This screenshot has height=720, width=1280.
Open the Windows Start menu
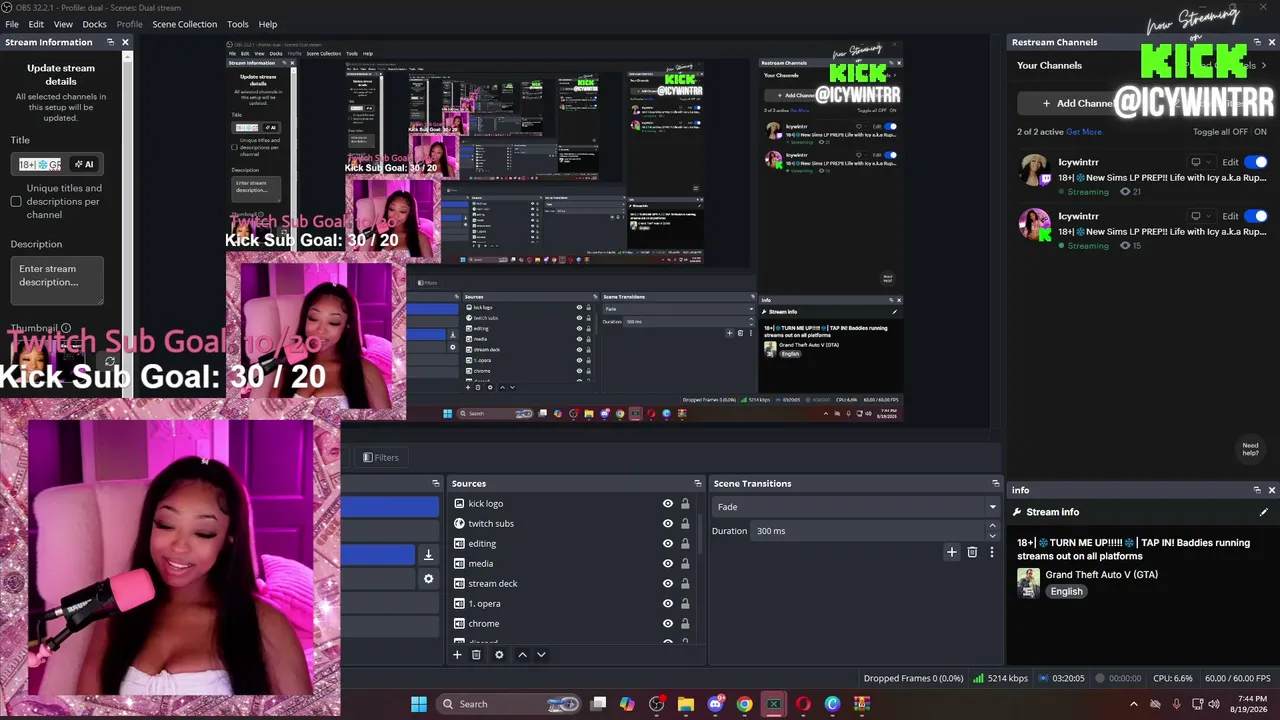pyautogui.click(x=419, y=704)
